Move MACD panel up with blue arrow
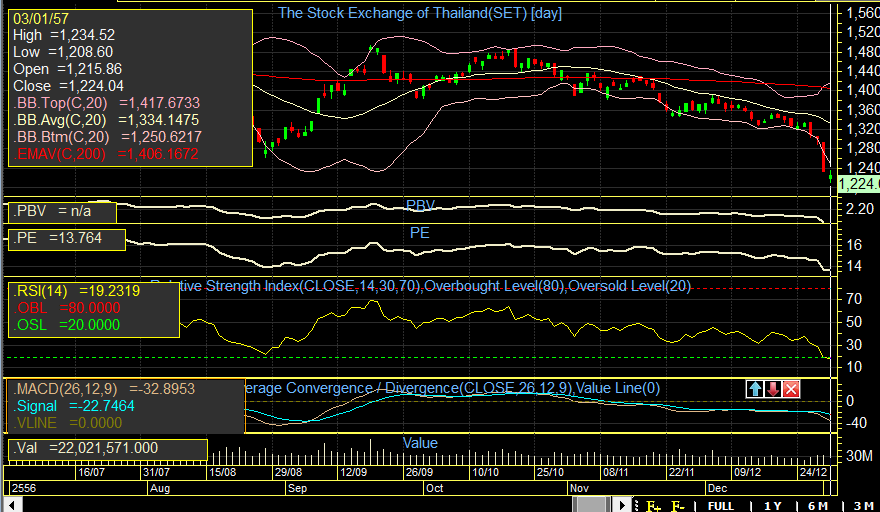 (x=755, y=389)
